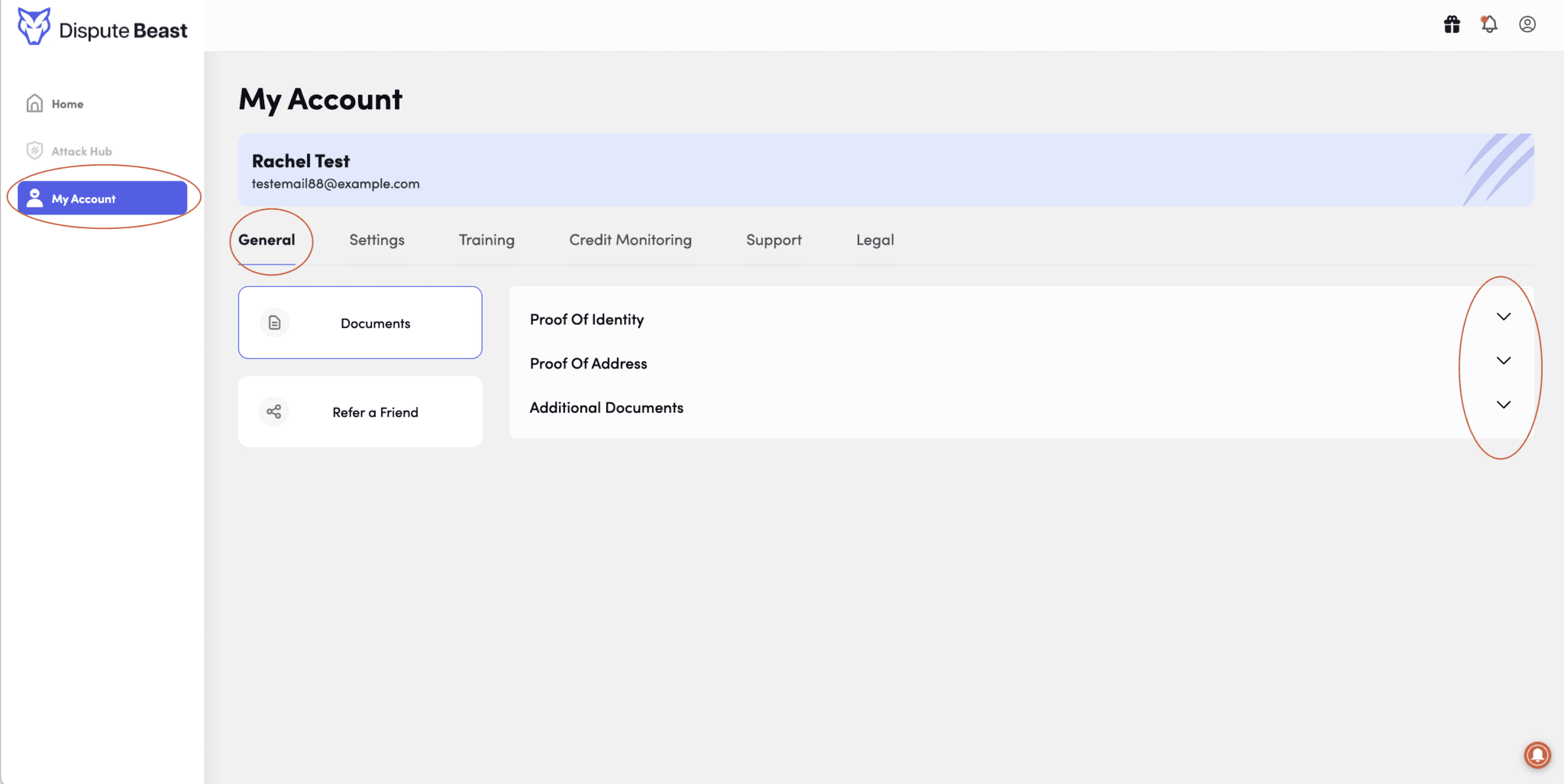1564x784 pixels.
Task: Expand the Proof Of Identity section
Action: point(1503,316)
